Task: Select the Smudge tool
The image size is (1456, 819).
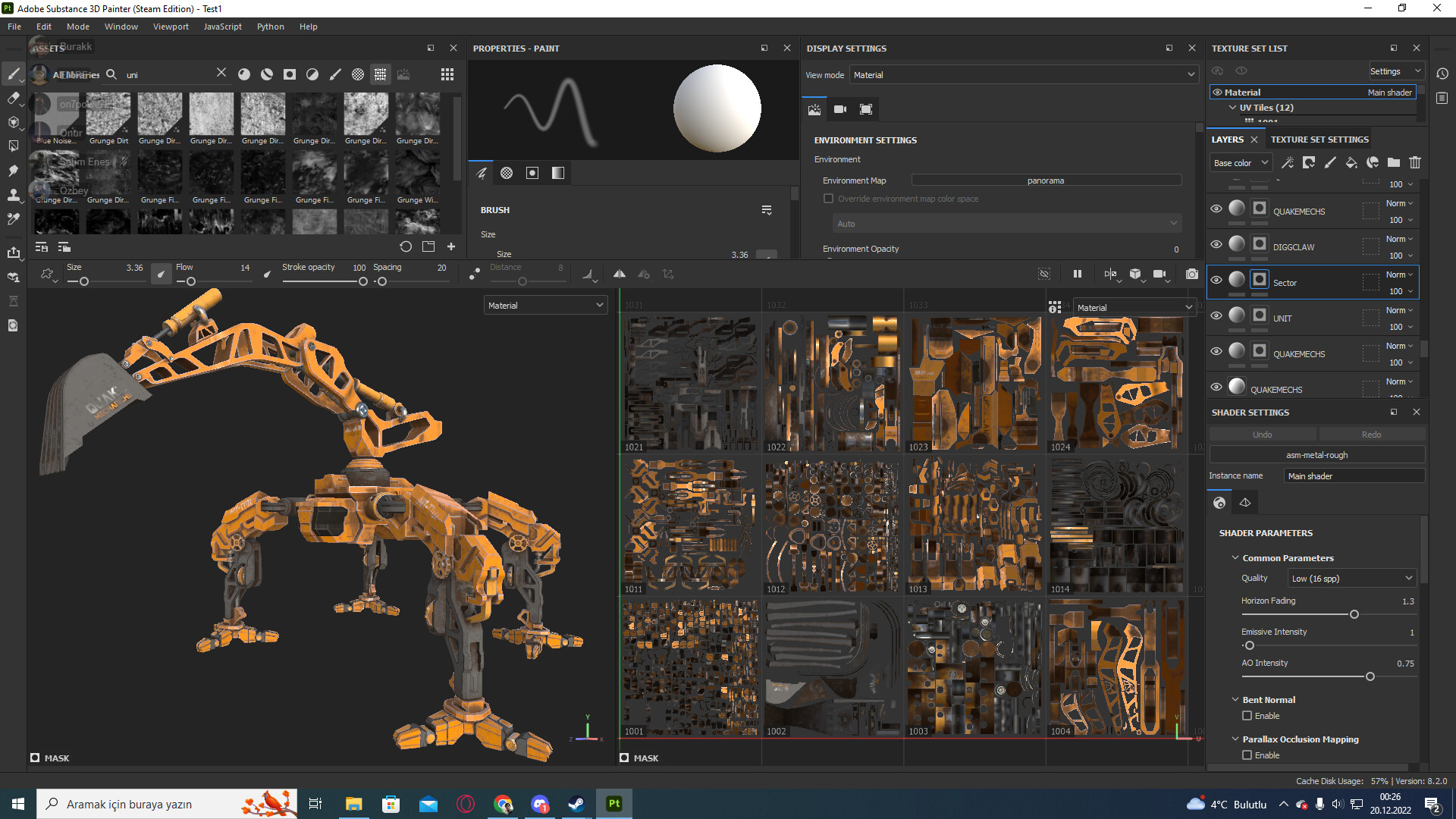Action: [14, 171]
